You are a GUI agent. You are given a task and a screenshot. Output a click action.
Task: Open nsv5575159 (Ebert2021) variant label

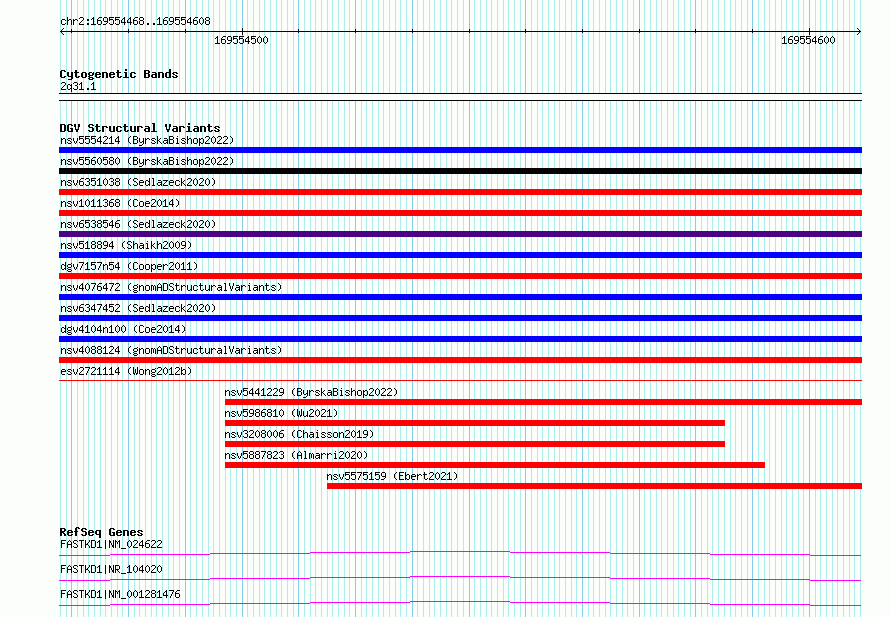392,476
